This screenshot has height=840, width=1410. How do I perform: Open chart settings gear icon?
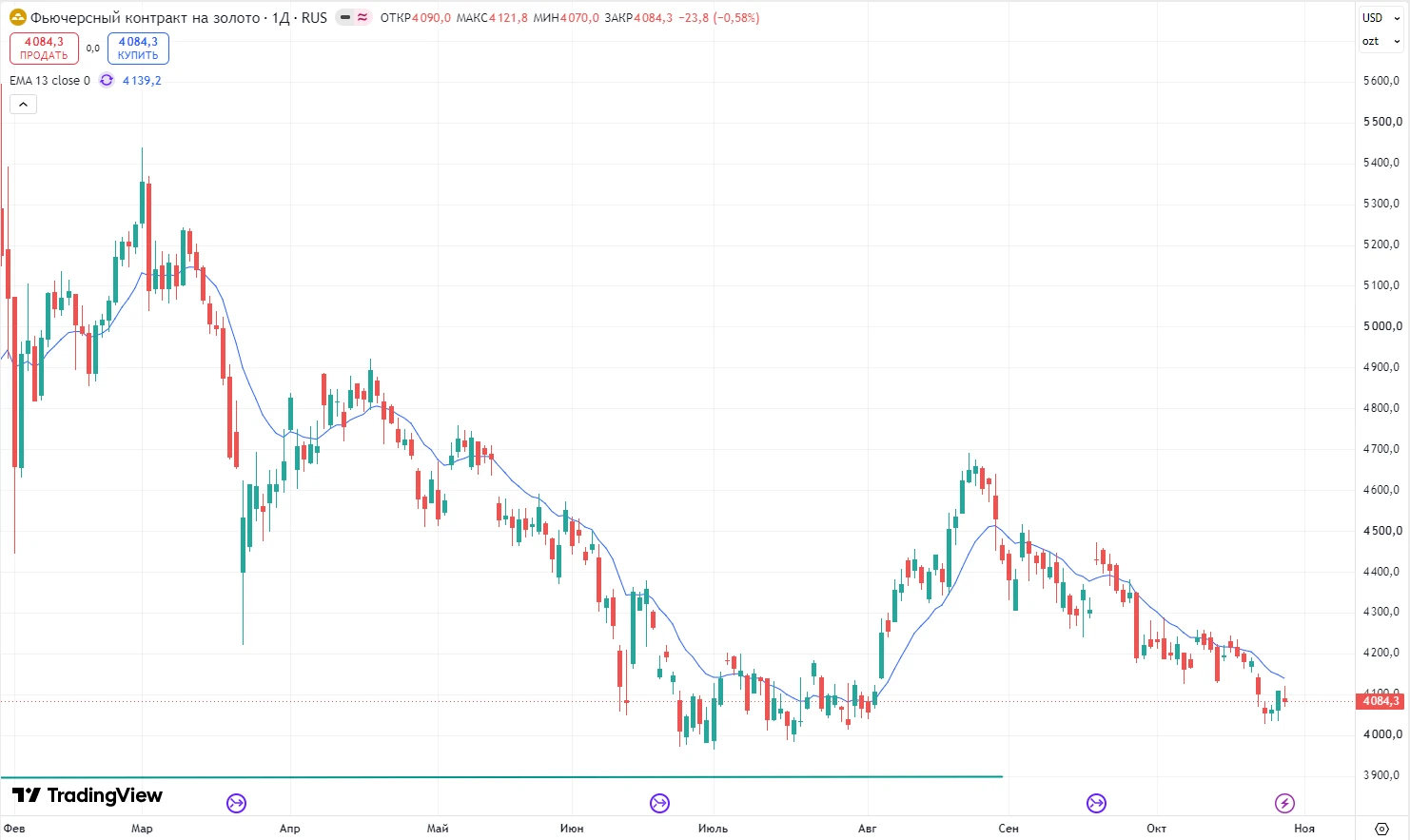[1382, 829]
